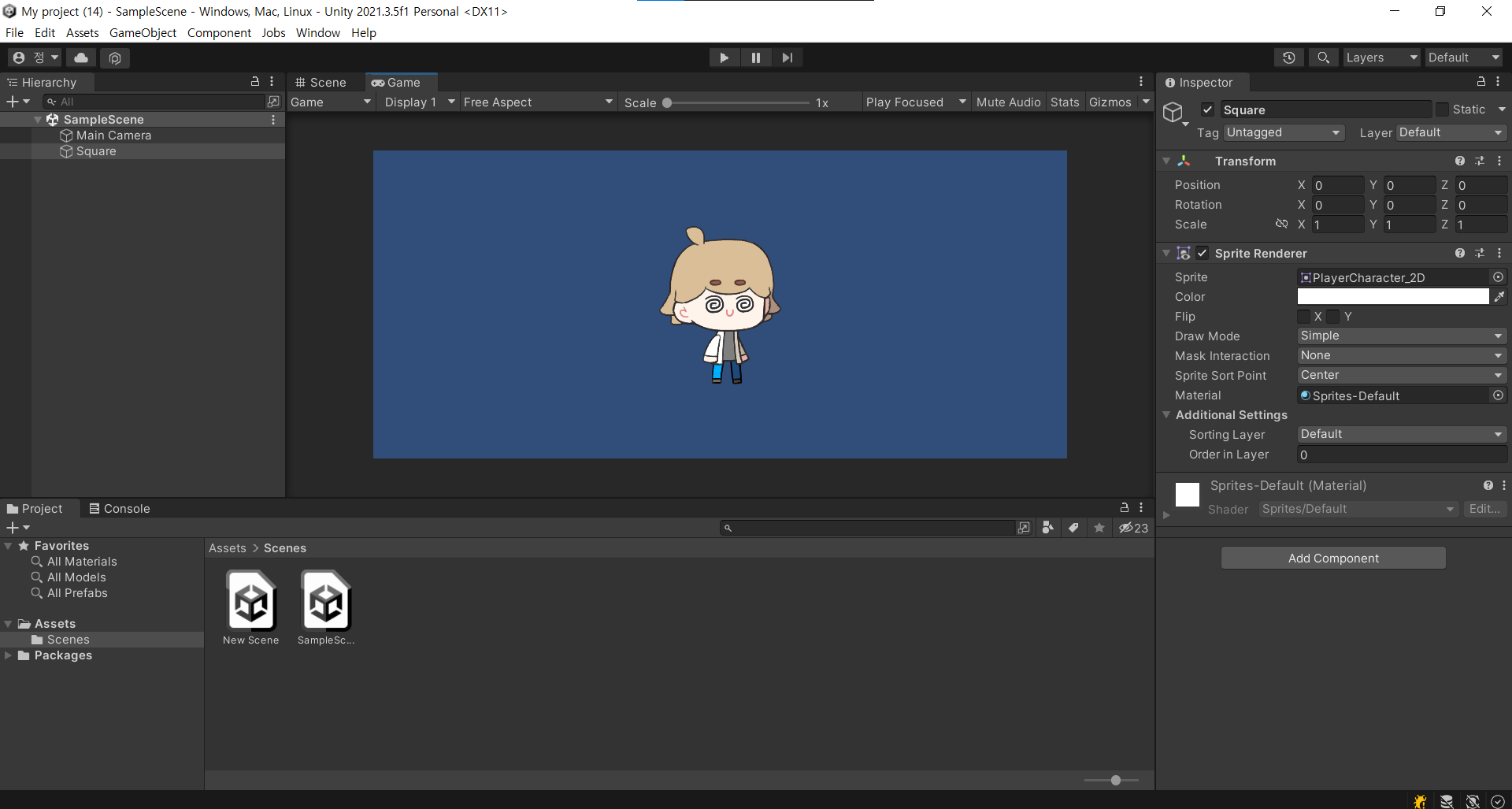Viewport: 1512px width, 809px height.
Task: Open the Component menu
Action: point(219,32)
